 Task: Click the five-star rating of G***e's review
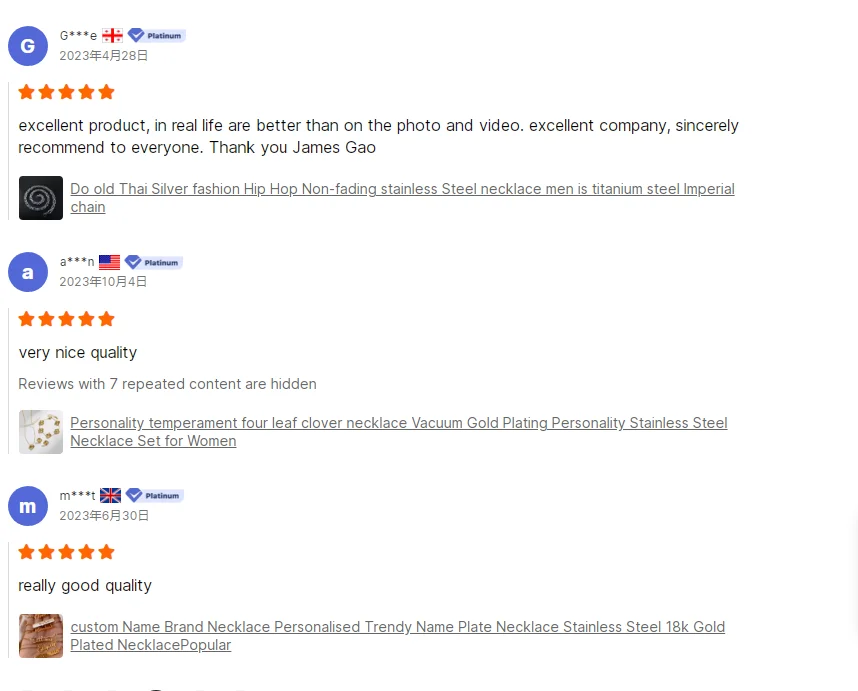coord(66,92)
